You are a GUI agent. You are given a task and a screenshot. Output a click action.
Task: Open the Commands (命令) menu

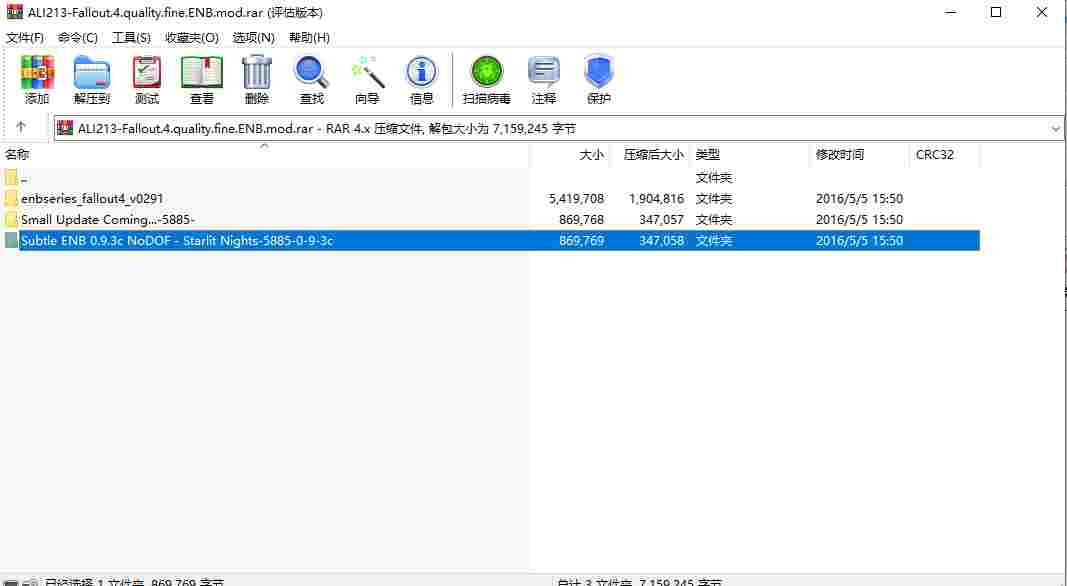(x=78, y=37)
